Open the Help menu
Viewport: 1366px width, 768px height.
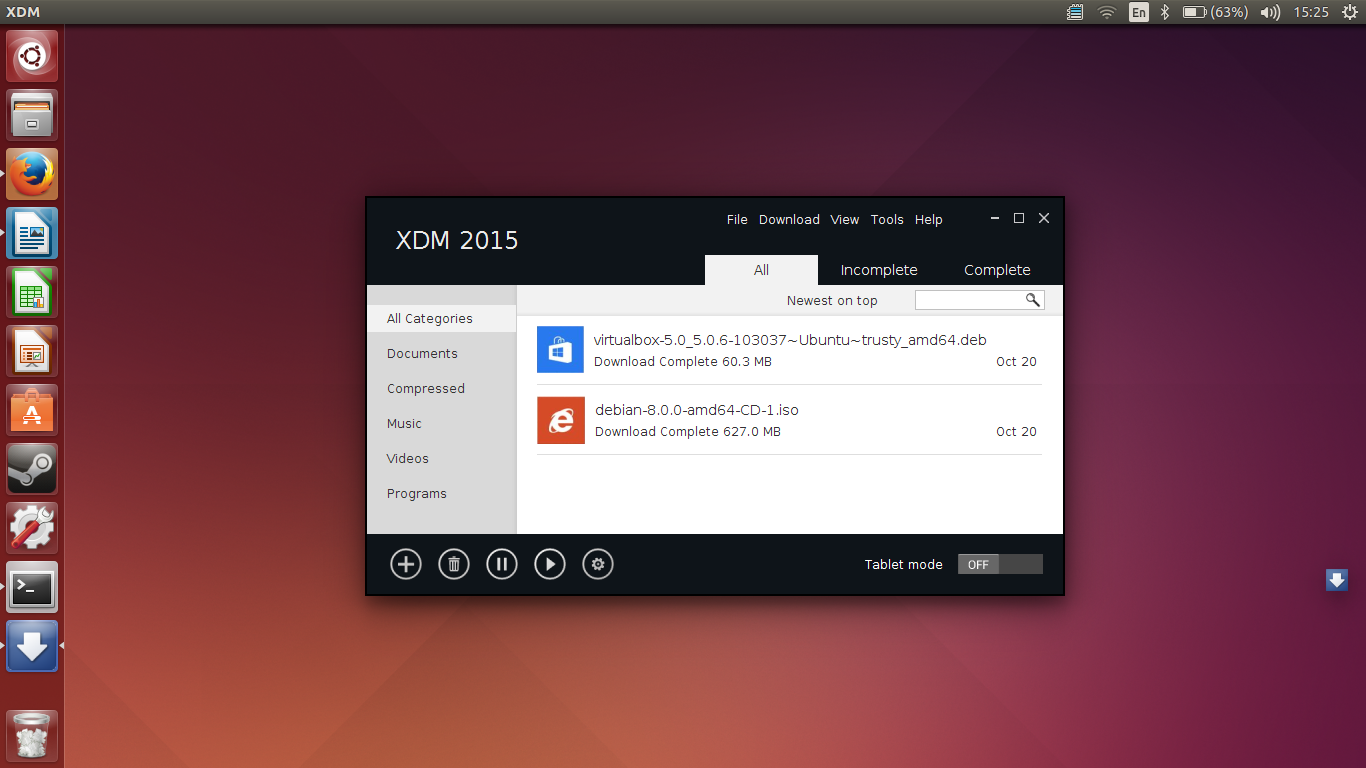click(x=929, y=219)
